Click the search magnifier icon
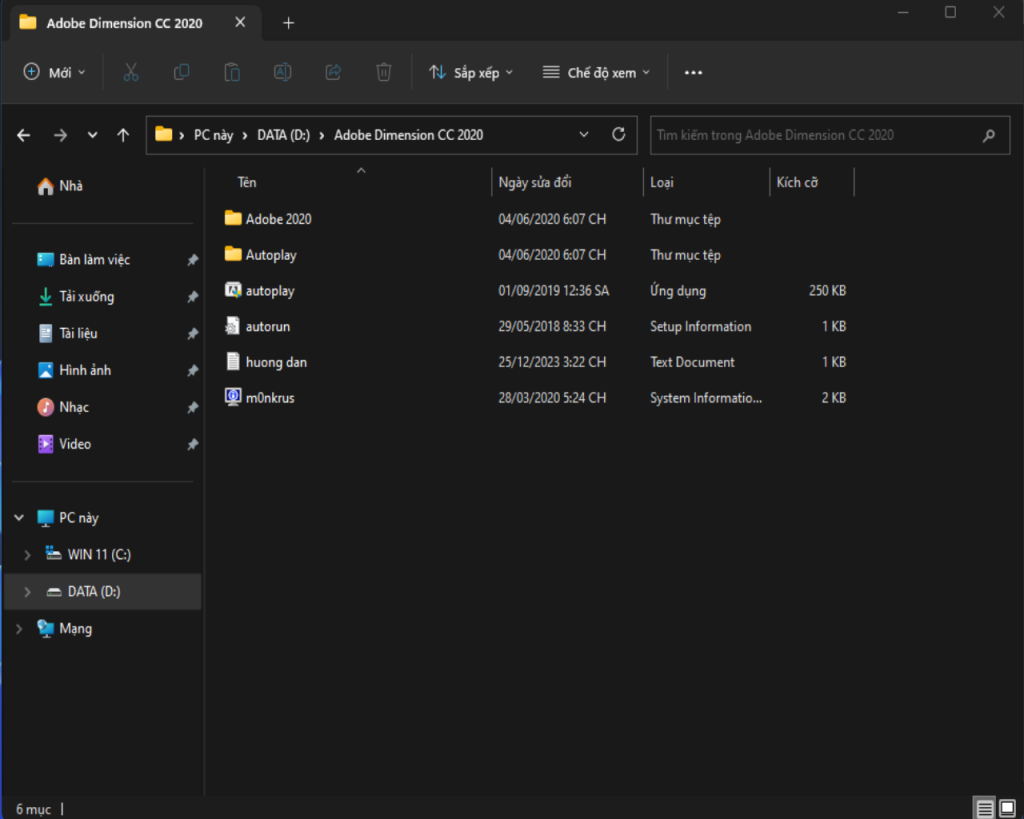Image resolution: width=1024 pixels, height=819 pixels. click(x=989, y=135)
